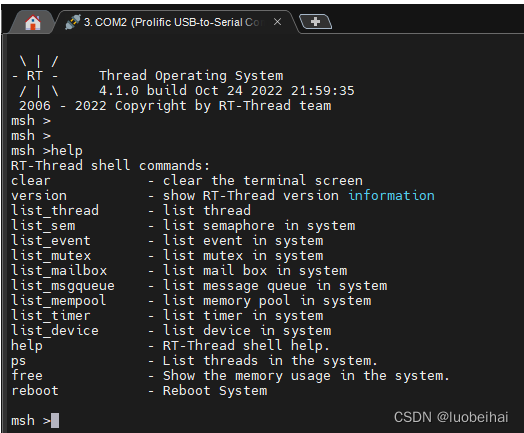Select the COM2 Prolific USB-to-Serial tab
The width and height of the screenshot is (524, 433).
tap(174, 22)
